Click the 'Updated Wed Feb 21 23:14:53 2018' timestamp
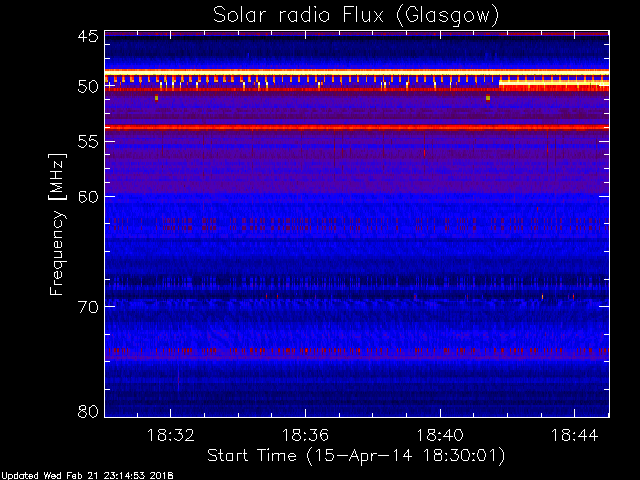The width and height of the screenshot is (640, 480). (87, 476)
